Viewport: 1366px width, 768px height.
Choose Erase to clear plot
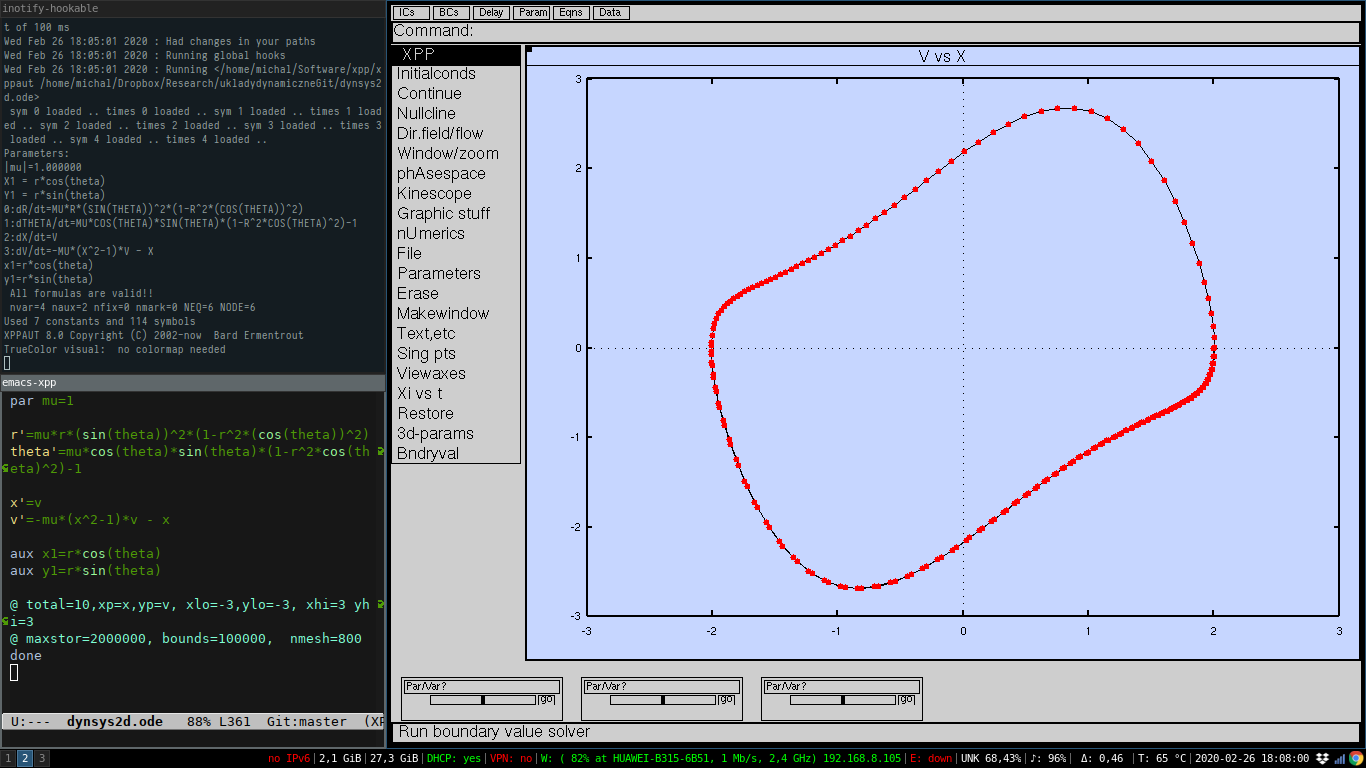click(456, 294)
